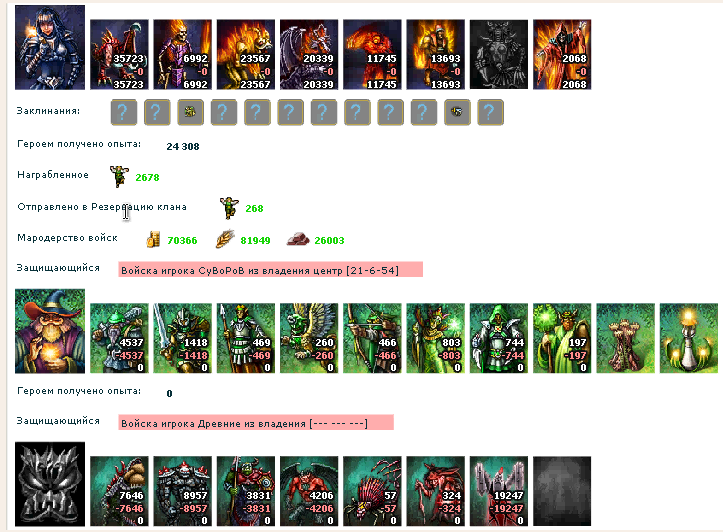Click the clan reserve elf icon beside 268
The image size is (723, 532).
(229, 207)
